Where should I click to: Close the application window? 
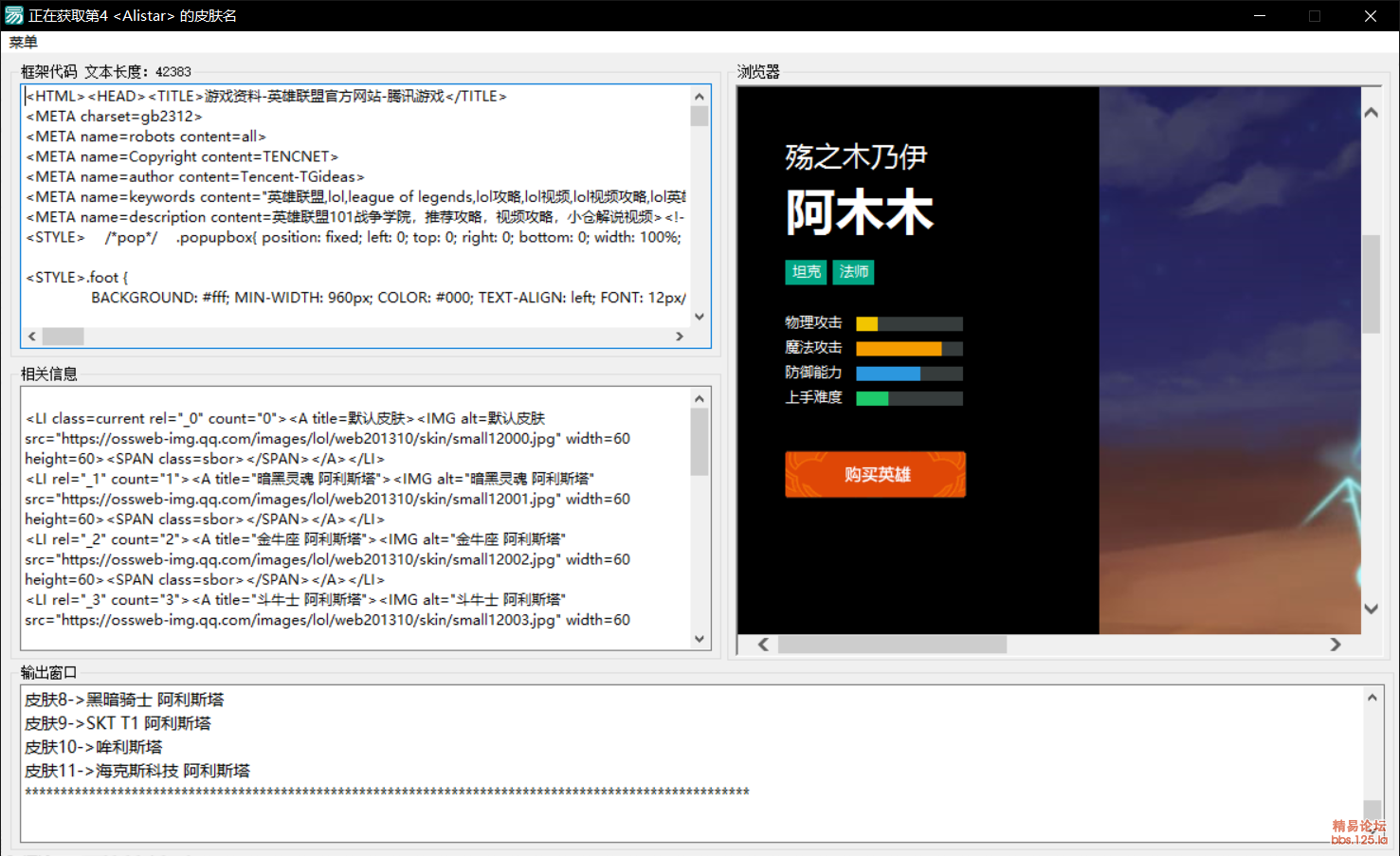1371,15
